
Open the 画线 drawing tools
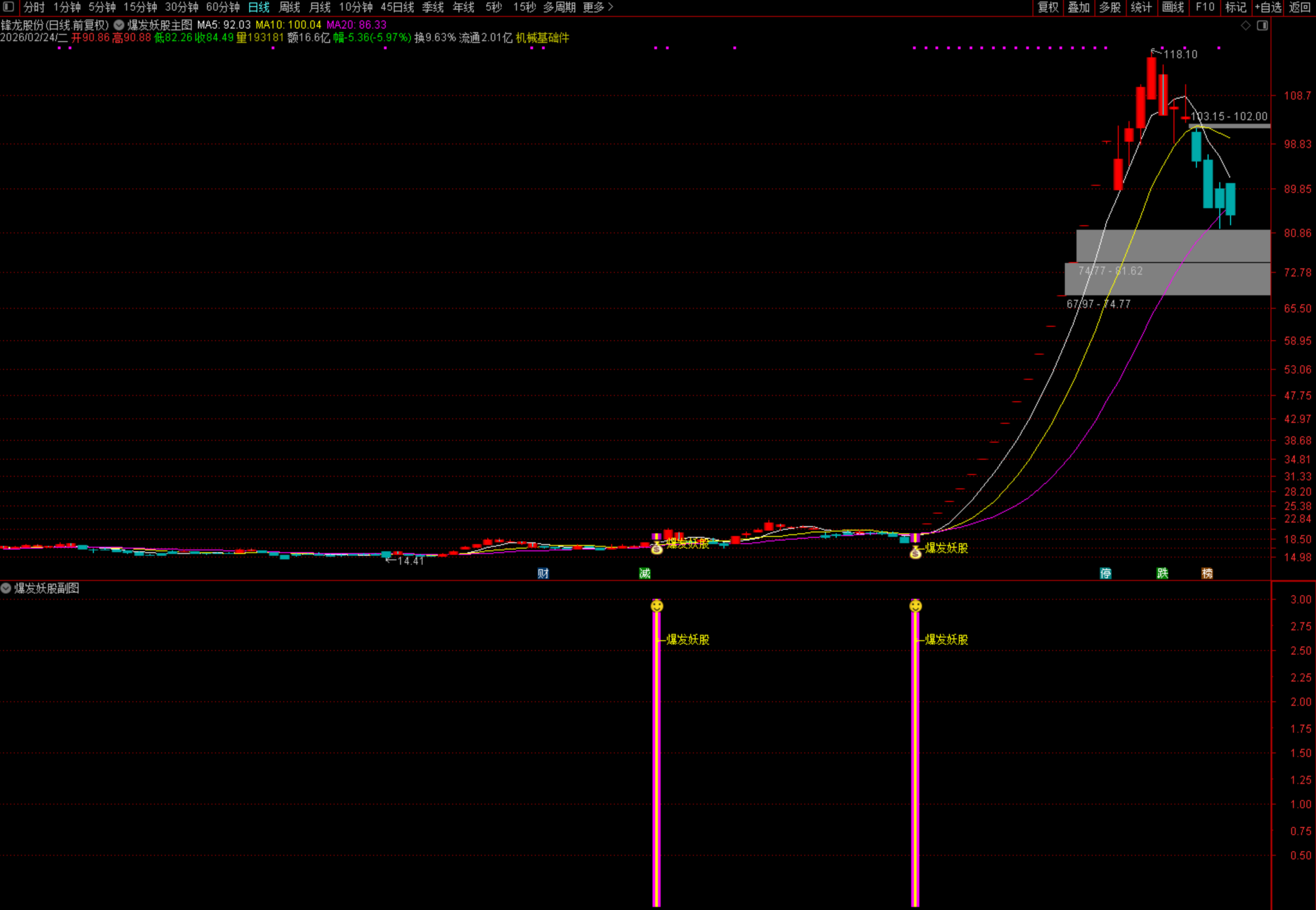1173,7
